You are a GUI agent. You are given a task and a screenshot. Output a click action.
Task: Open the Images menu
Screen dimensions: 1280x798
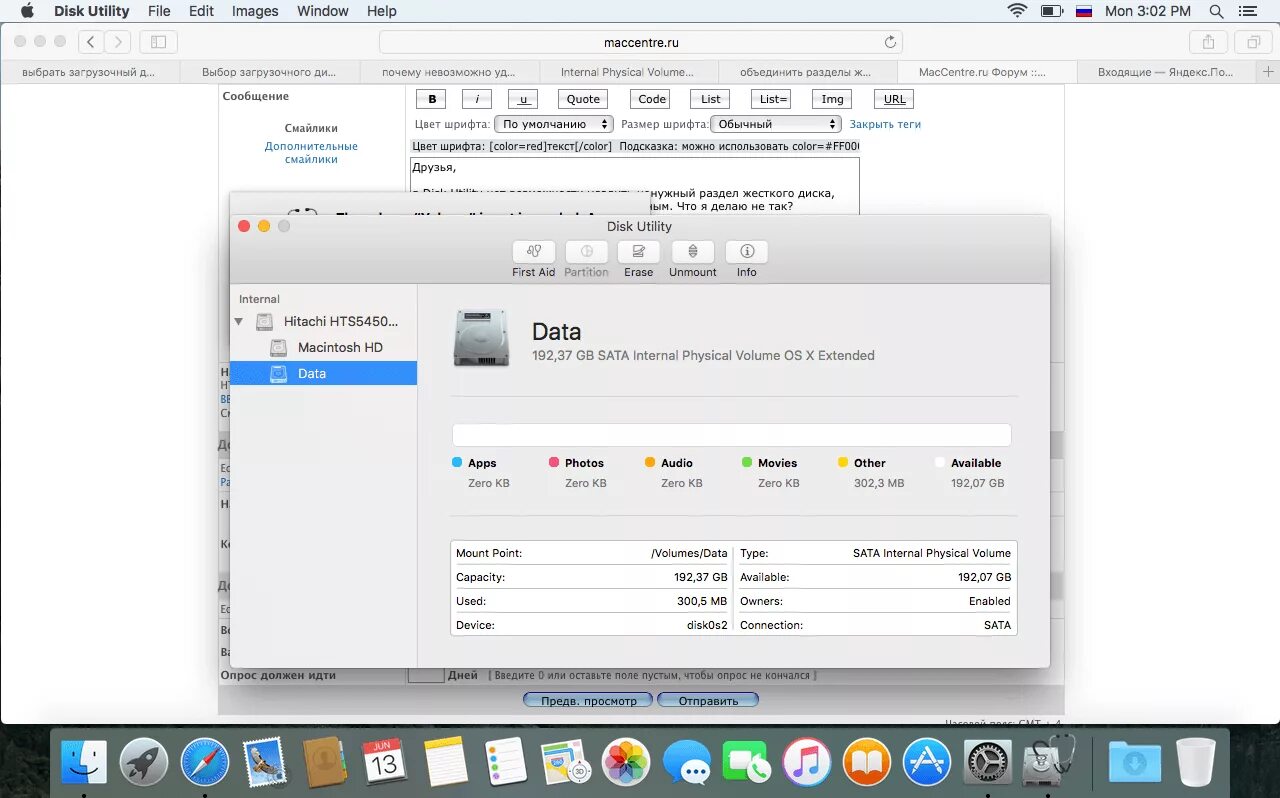(255, 11)
